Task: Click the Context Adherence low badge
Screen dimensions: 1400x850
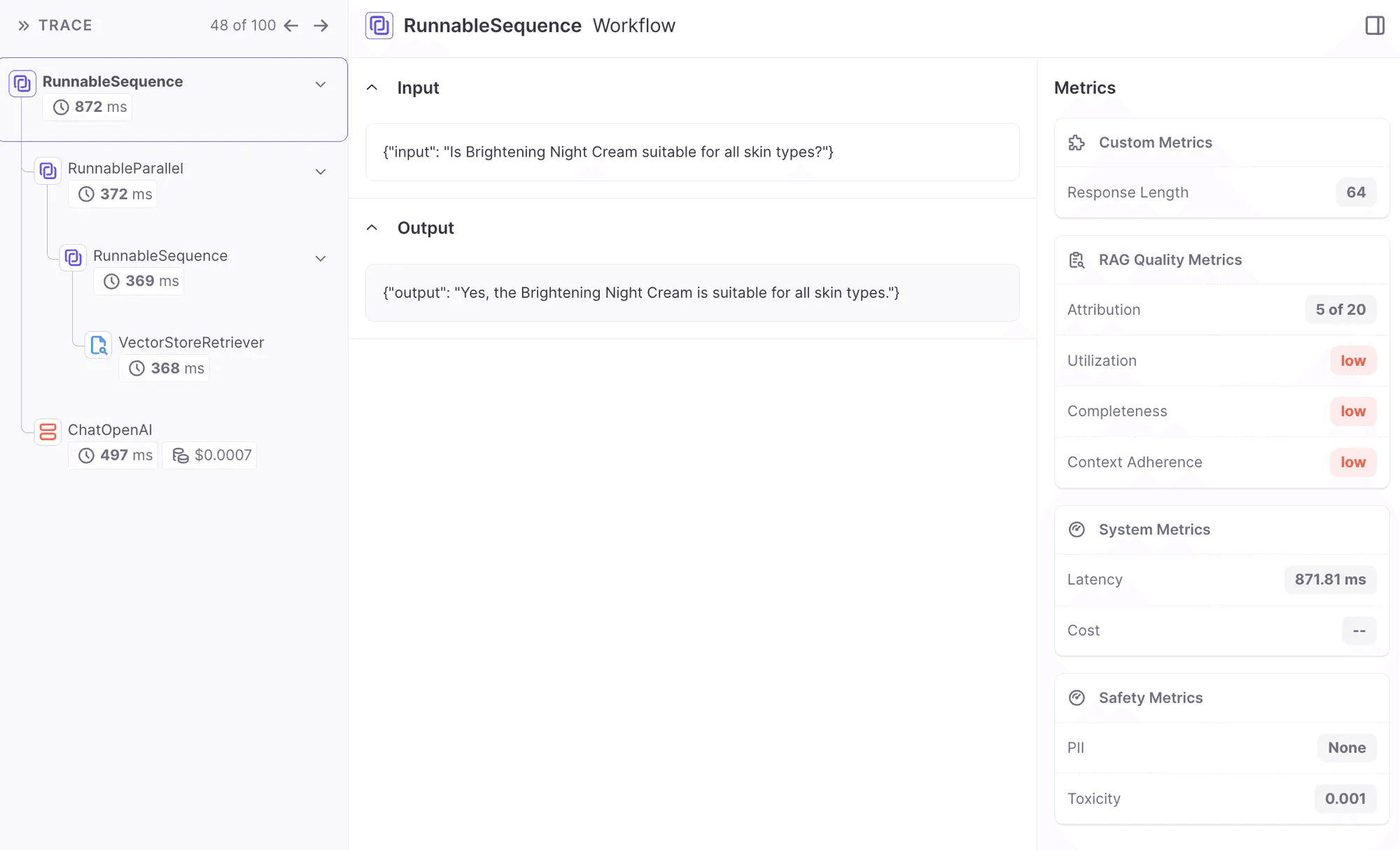Action: click(x=1353, y=462)
